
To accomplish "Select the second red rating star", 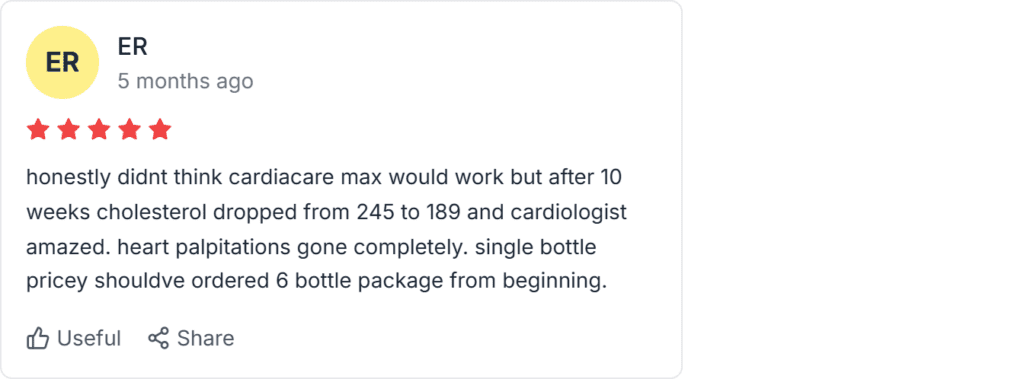I will pos(69,129).
